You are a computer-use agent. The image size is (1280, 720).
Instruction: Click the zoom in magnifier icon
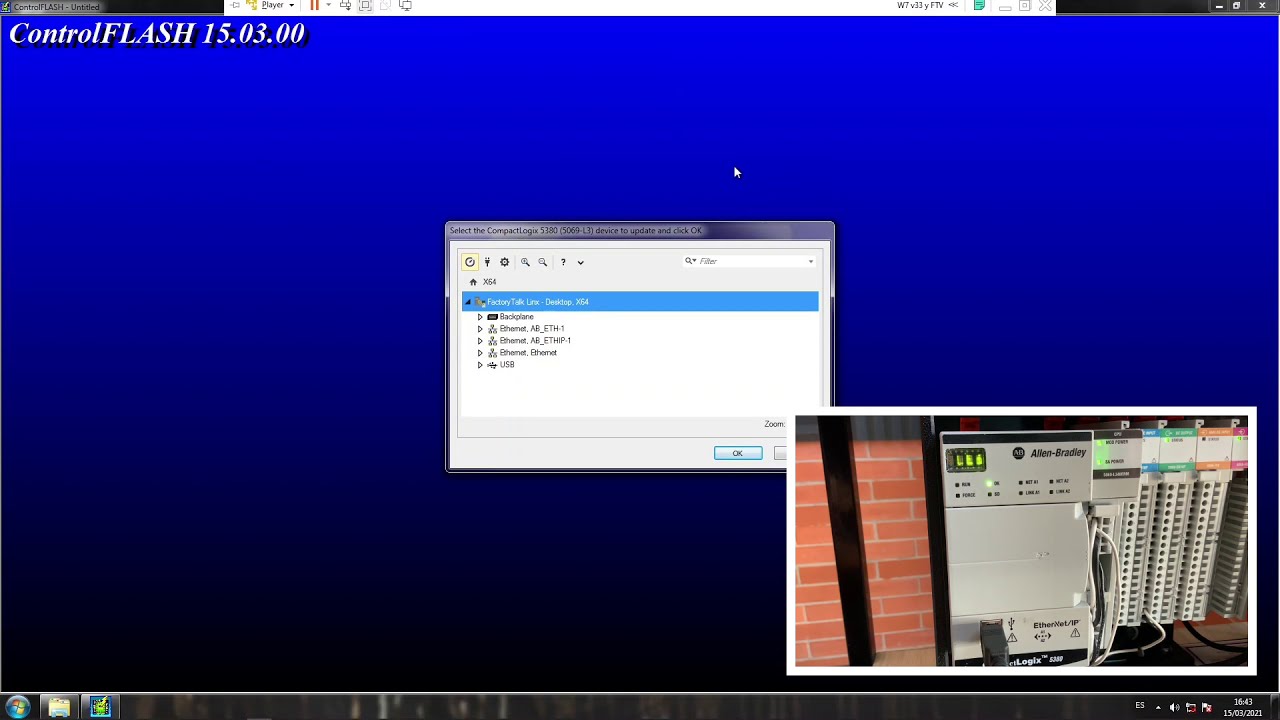coord(525,262)
